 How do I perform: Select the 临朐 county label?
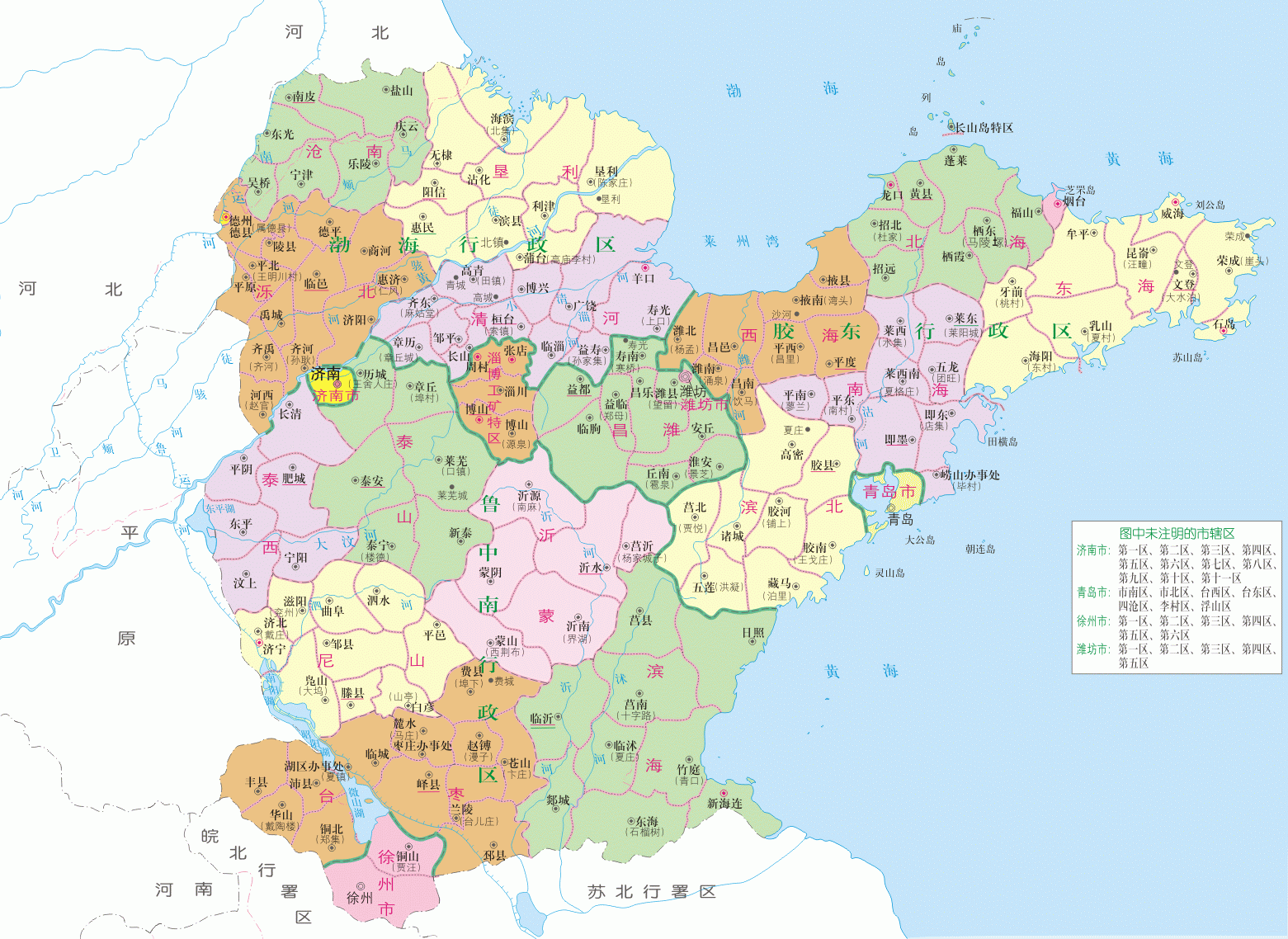589,430
